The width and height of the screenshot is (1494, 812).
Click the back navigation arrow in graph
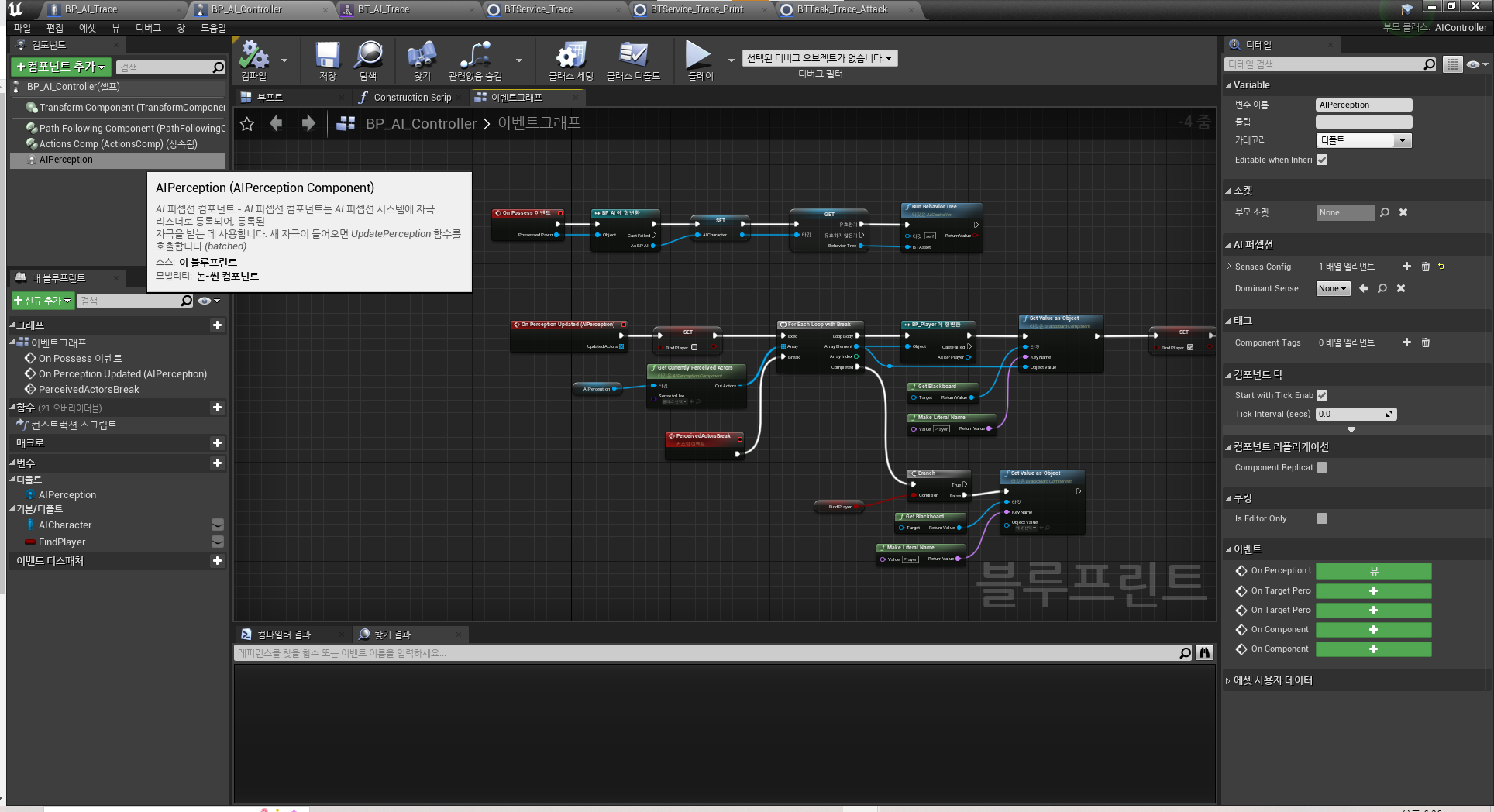coord(277,123)
